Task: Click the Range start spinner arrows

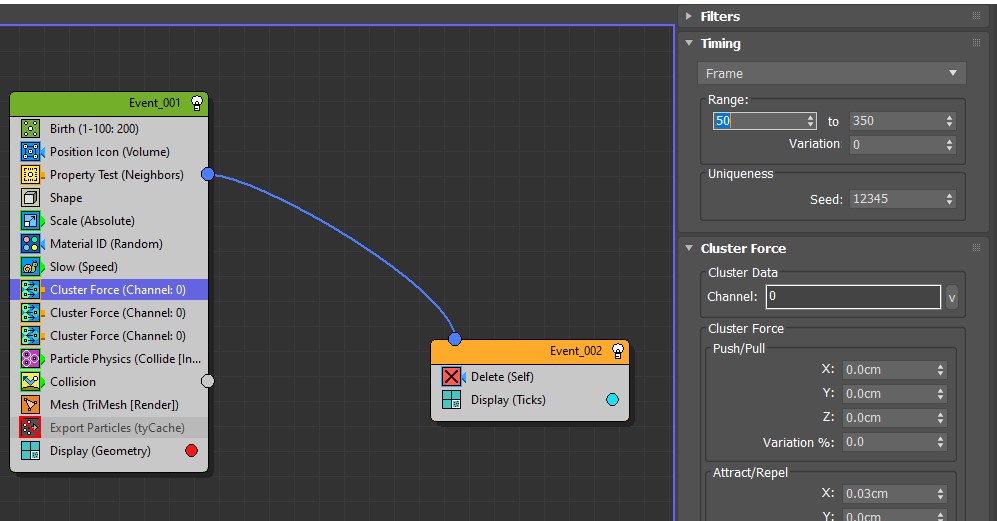Action: [811, 121]
